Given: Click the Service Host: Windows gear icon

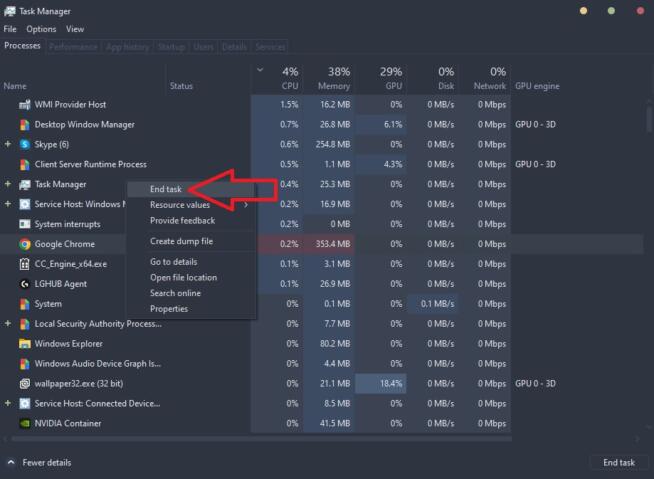Looking at the screenshot, I should 25,204.
